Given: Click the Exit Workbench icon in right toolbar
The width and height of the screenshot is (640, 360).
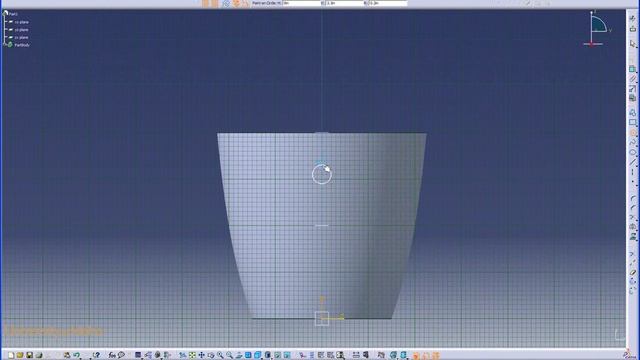Looking at the screenshot, I should pos(632,29).
